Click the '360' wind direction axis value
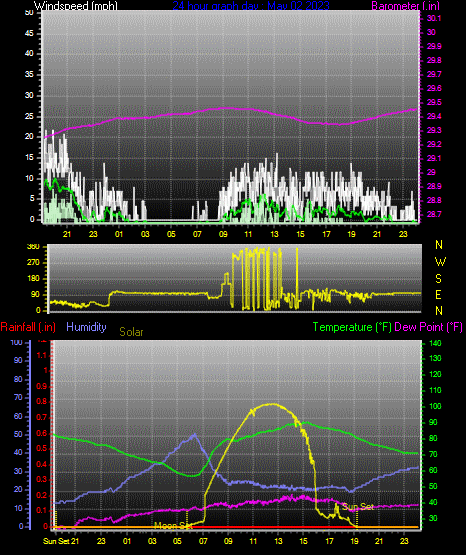 point(33,247)
